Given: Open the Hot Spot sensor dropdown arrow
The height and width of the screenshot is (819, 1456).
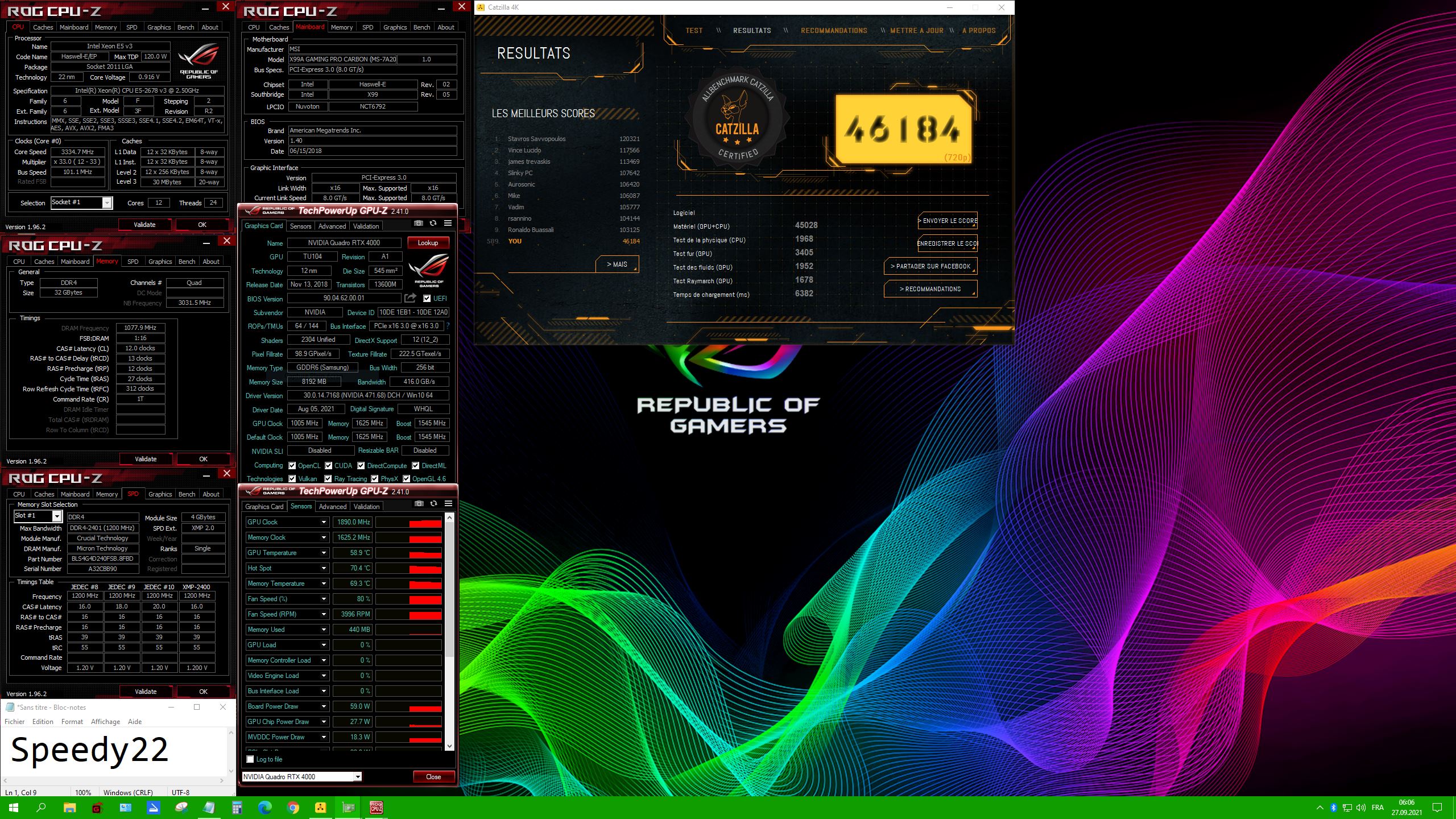Looking at the screenshot, I should point(324,568).
